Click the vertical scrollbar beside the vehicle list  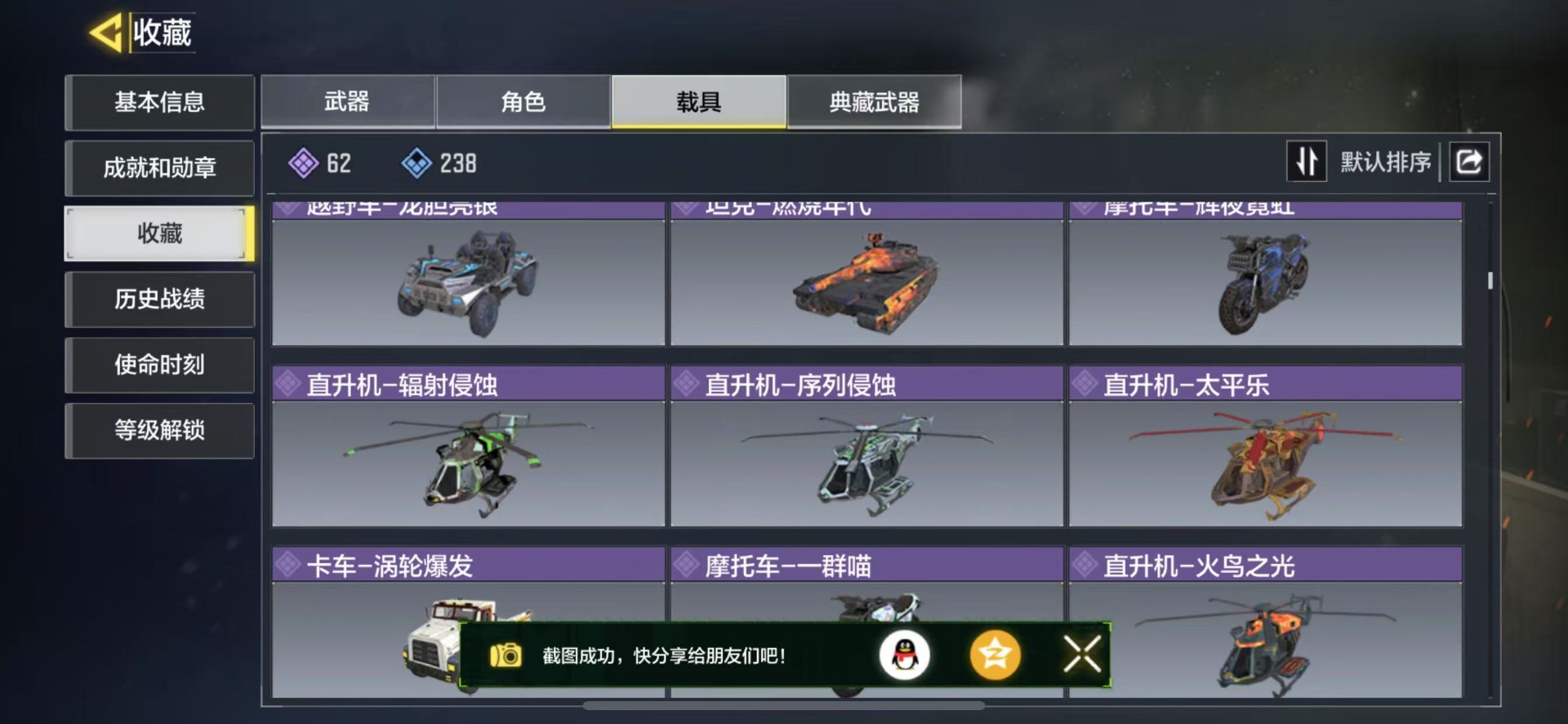(x=1490, y=280)
